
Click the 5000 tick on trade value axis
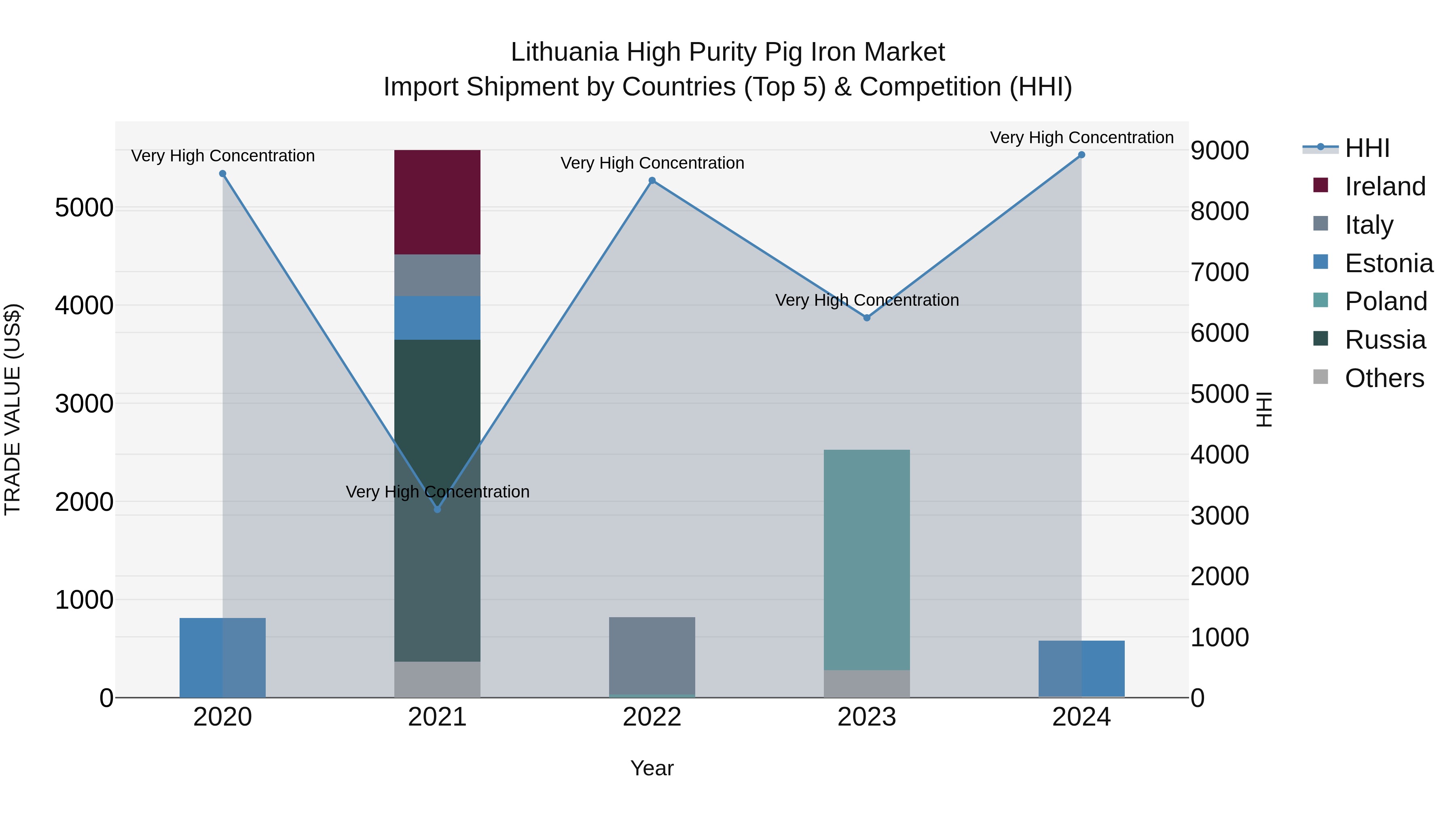pos(84,207)
